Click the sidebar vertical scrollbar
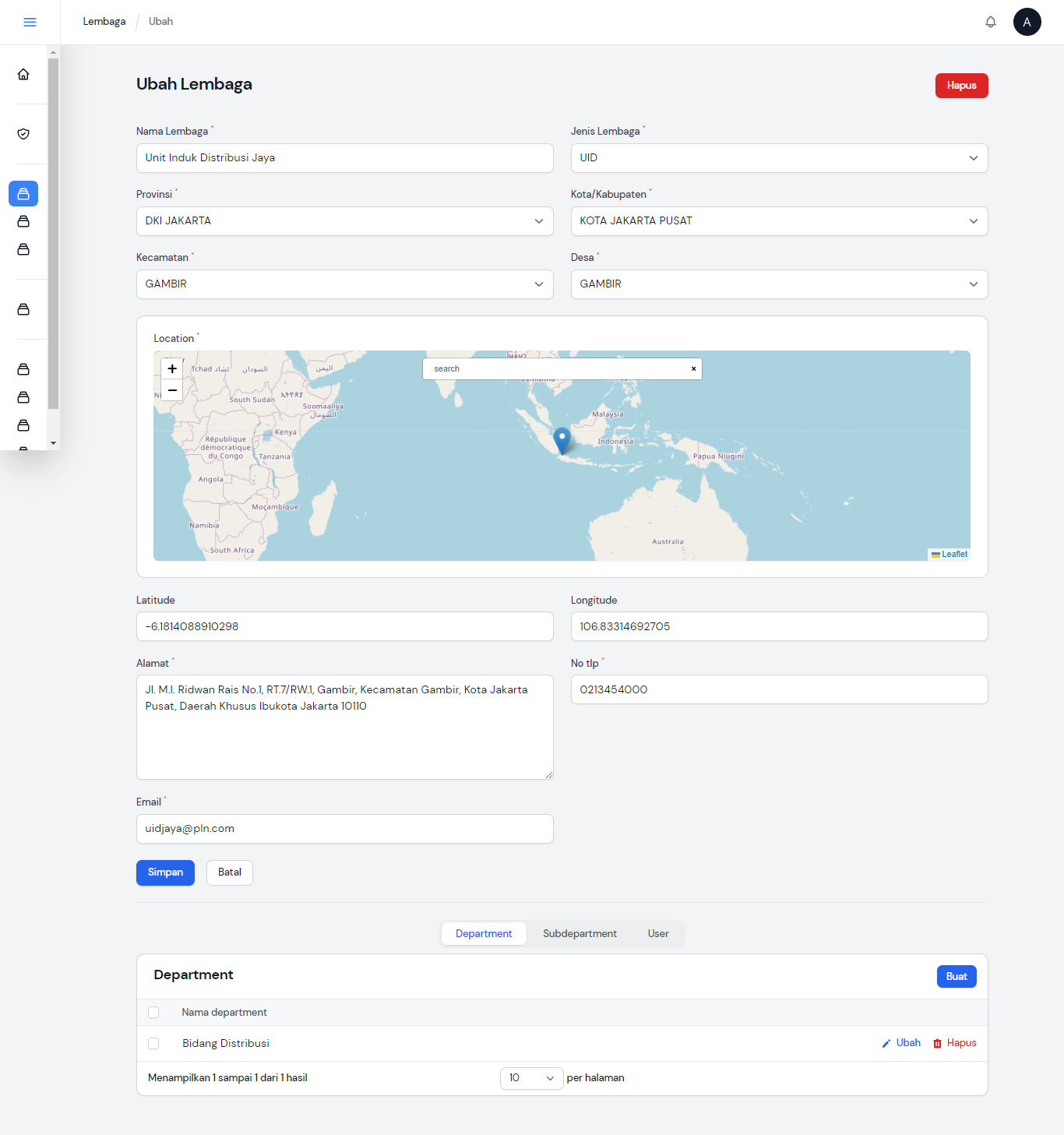This screenshot has width=1064, height=1135. click(x=53, y=234)
